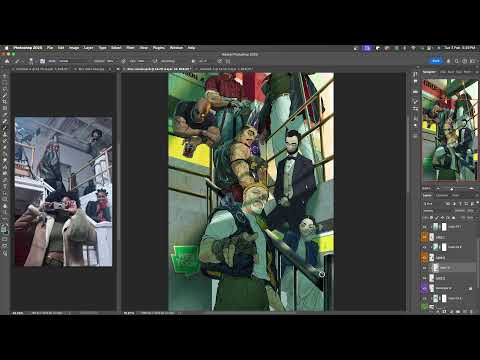This screenshot has width=480, height=360.
Task: Select the Move tool in the toolbar
Action: pos(5,76)
